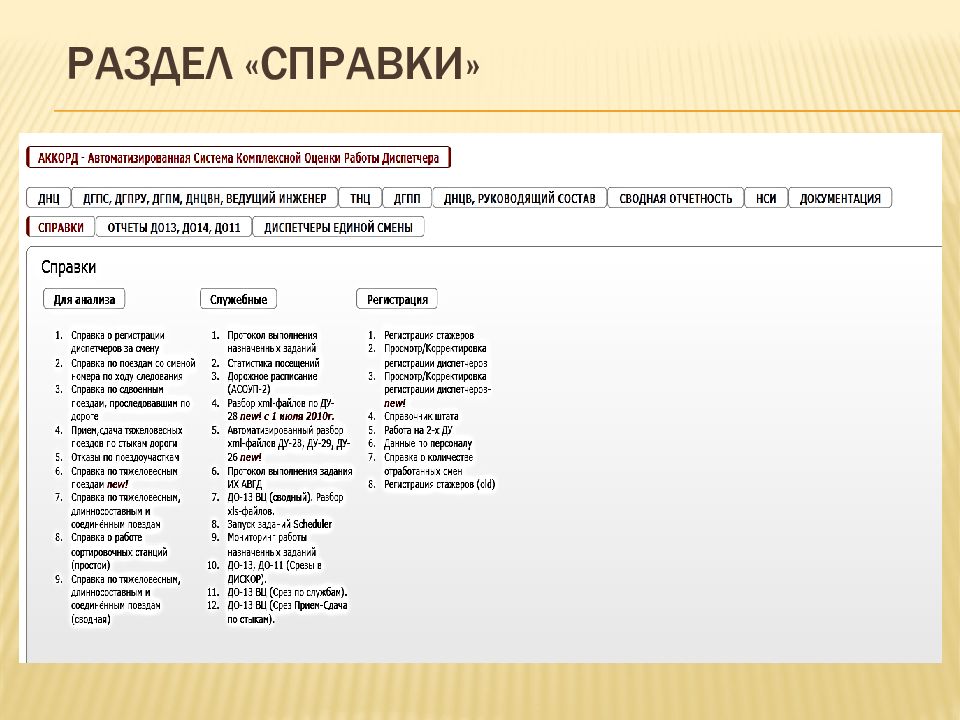Open Работа на 2-х ДУ link
960x720 pixels.
pyautogui.click(x=418, y=430)
